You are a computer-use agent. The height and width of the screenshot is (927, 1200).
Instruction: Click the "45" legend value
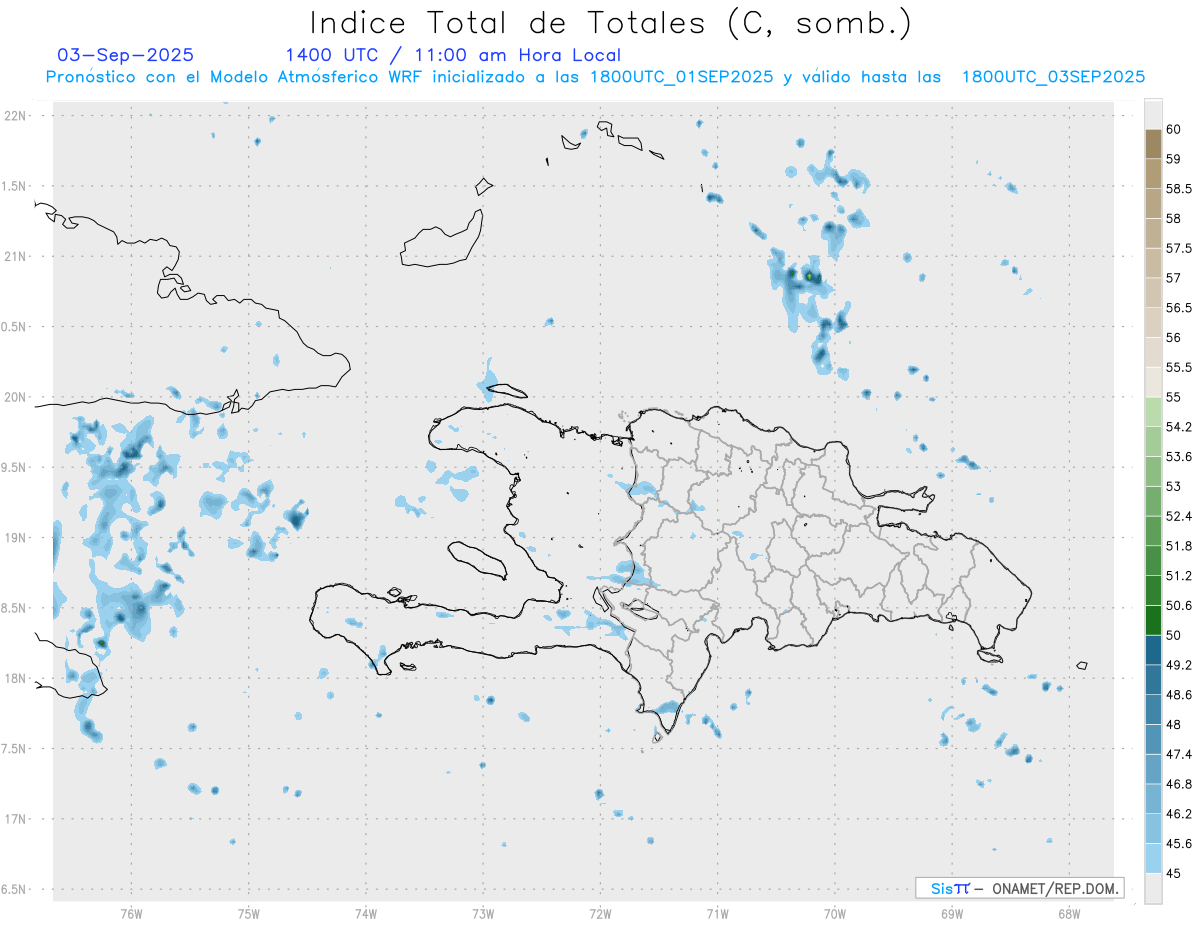coord(1173,874)
